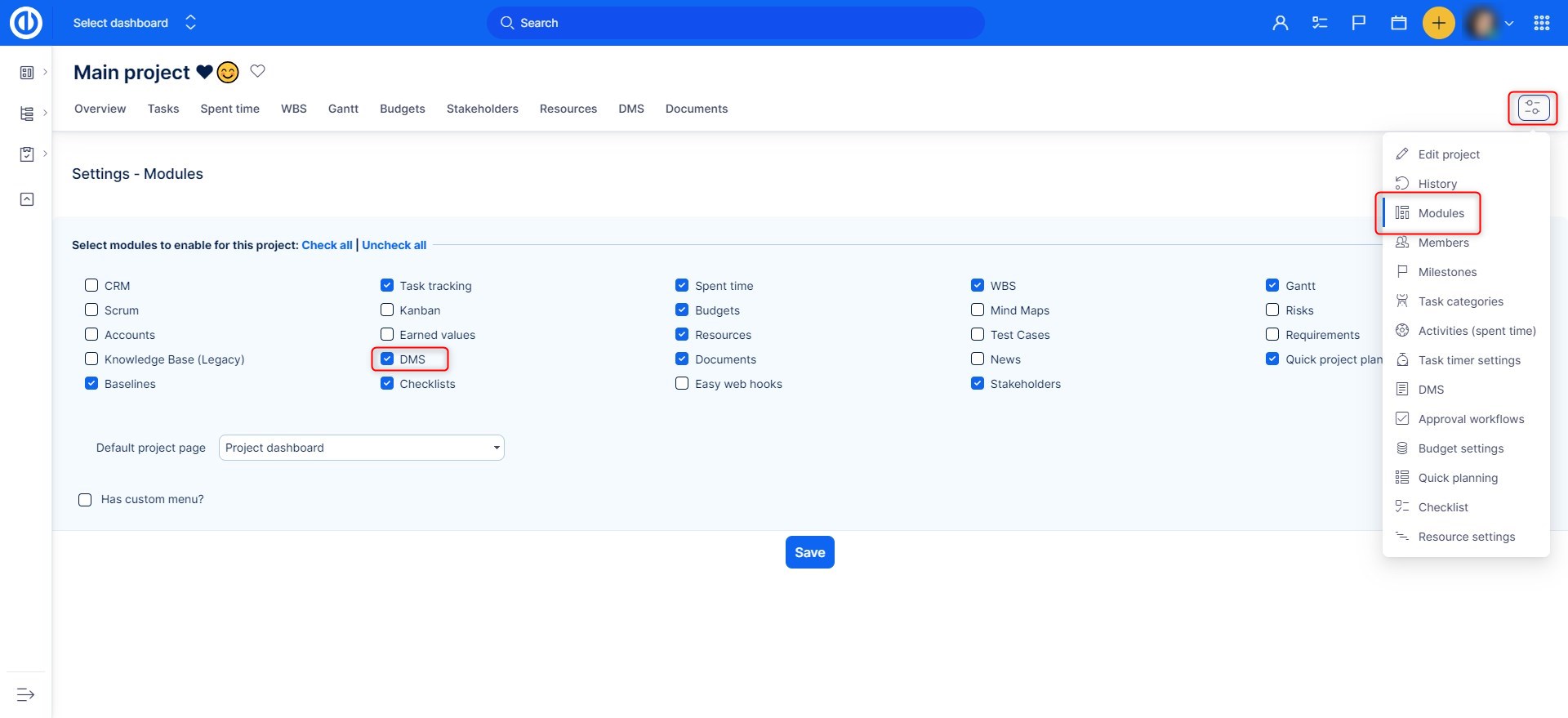Click the yellow plus add button
Screen dimensions: 1568x718
[x=1438, y=23]
